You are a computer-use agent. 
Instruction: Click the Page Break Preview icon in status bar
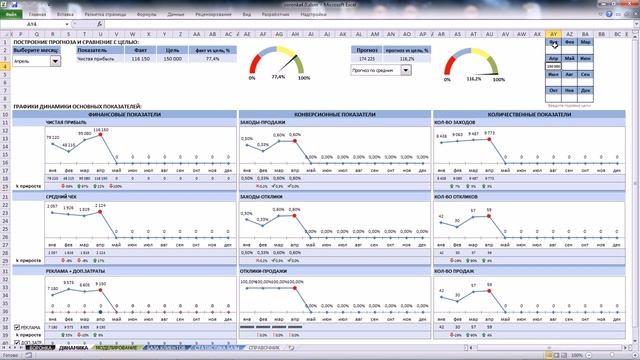(564, 356)
